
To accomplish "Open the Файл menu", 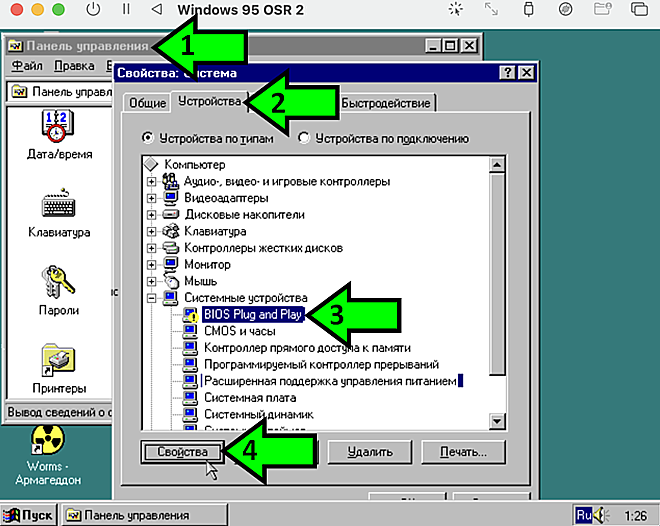I will [27, 66].
